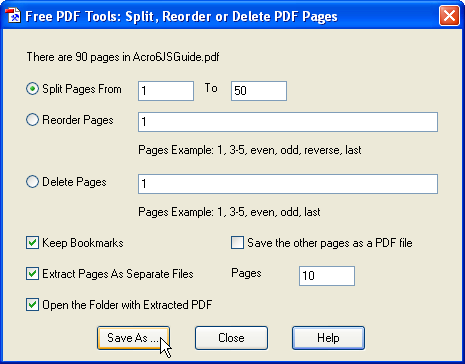Uncheck the Keep Bookmarks checkbox
The height and width of the screenshot is (364, 465).
tap(32, 243)
